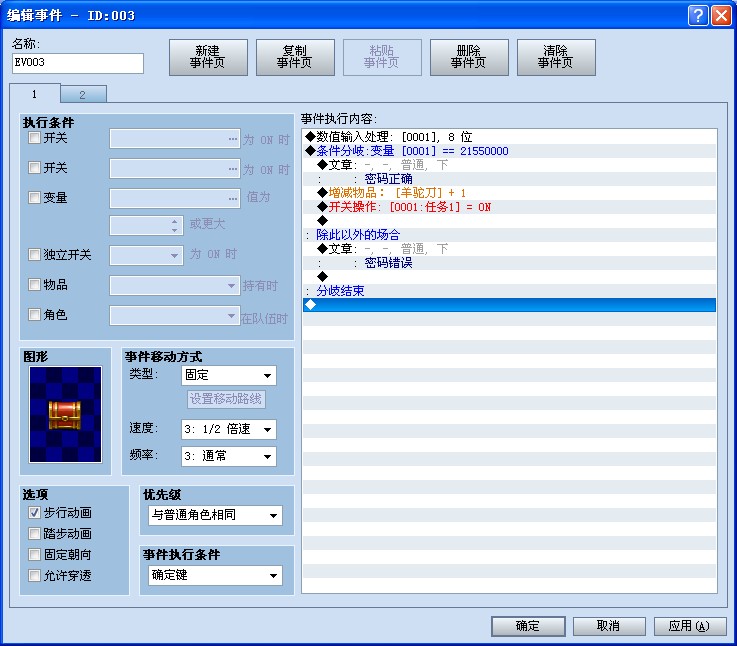The height and width of the screenshot is (646, 737).
Task: Click the 名称 field containing EV003
Action: coord(78,63)
